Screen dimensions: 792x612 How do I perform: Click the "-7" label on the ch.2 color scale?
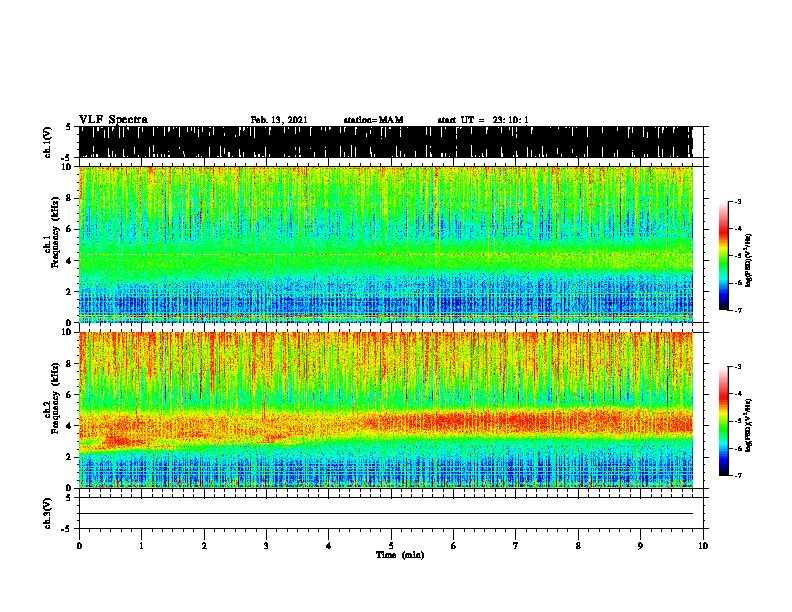click(x=738, y=475)
